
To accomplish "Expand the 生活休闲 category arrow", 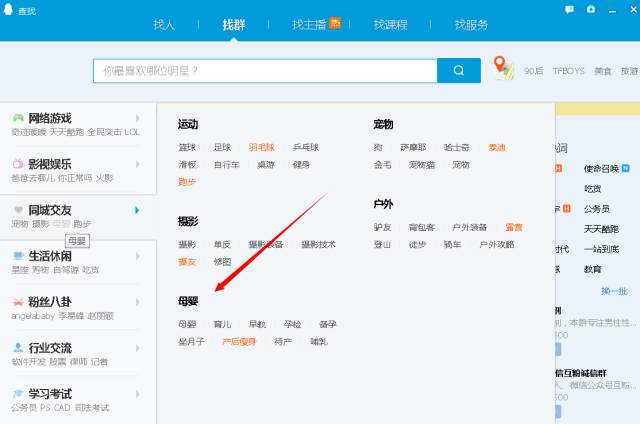I will [x=138, y=256].
